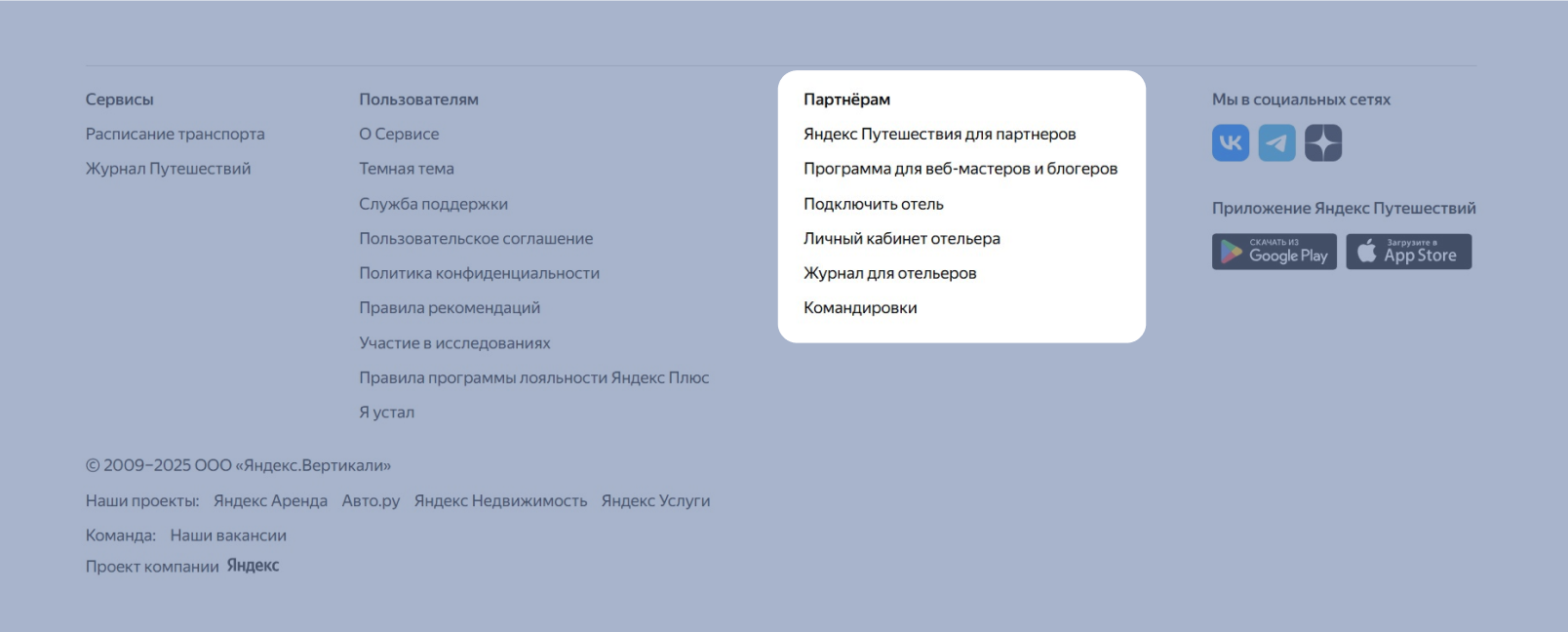
Task: Open Командировки link
Action: click(860, 308)
